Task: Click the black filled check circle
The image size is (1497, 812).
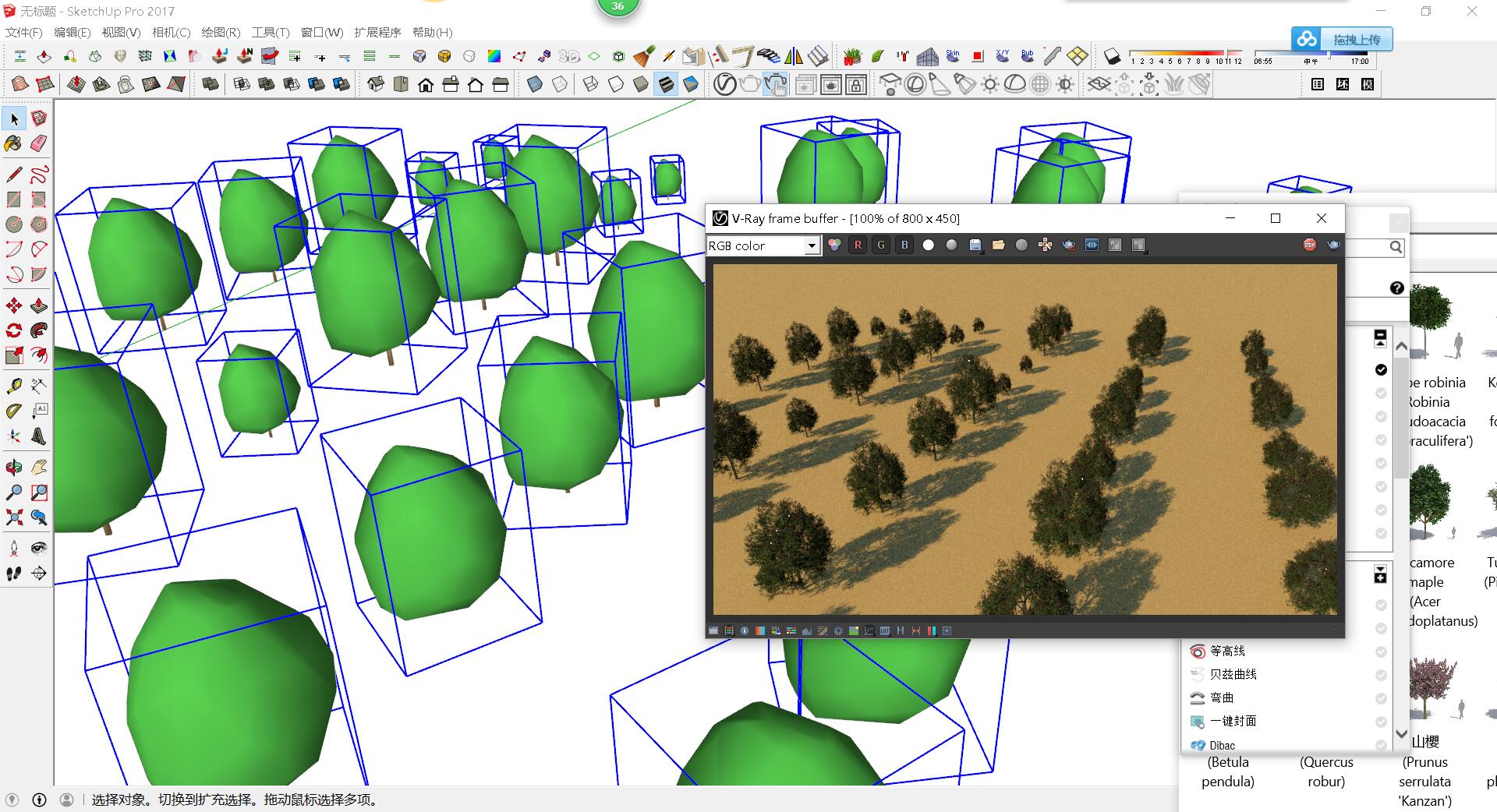Action: coord(1381,369)
